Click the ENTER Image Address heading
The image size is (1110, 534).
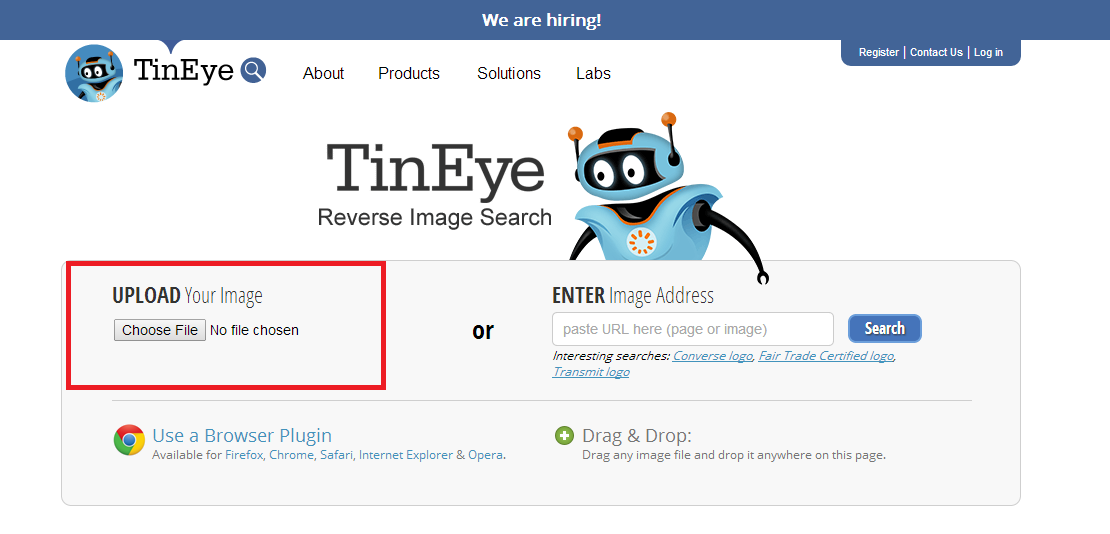(633, 295)
